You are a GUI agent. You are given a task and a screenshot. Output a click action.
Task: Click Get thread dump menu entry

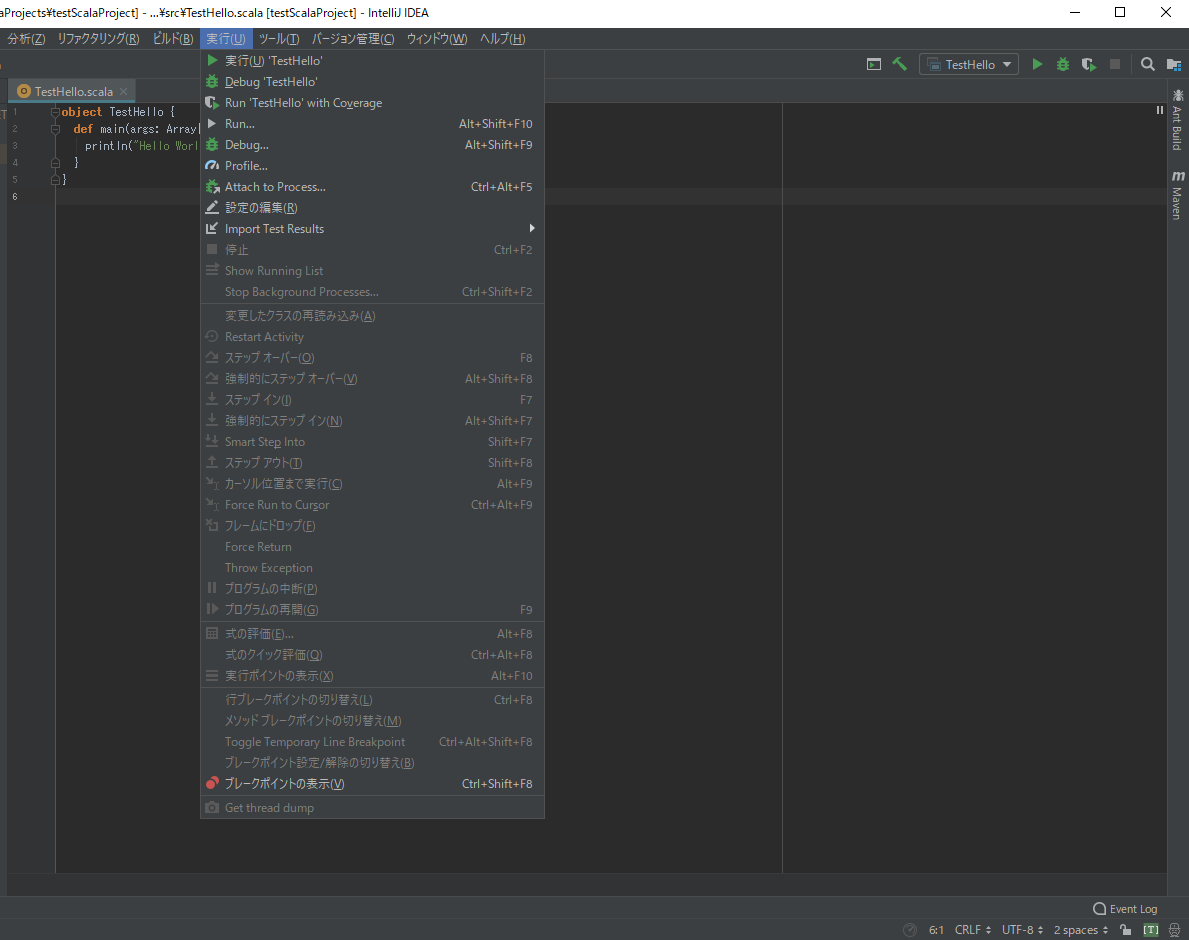click(x=372, y=808)
